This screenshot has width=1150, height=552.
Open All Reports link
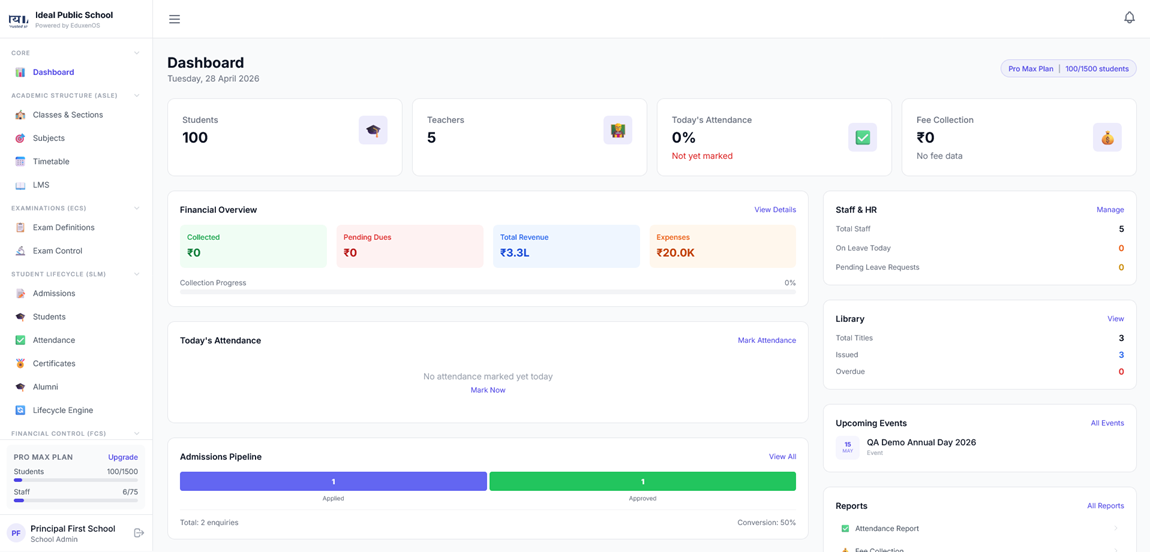pyautogui.click(x=1105, y=506)
